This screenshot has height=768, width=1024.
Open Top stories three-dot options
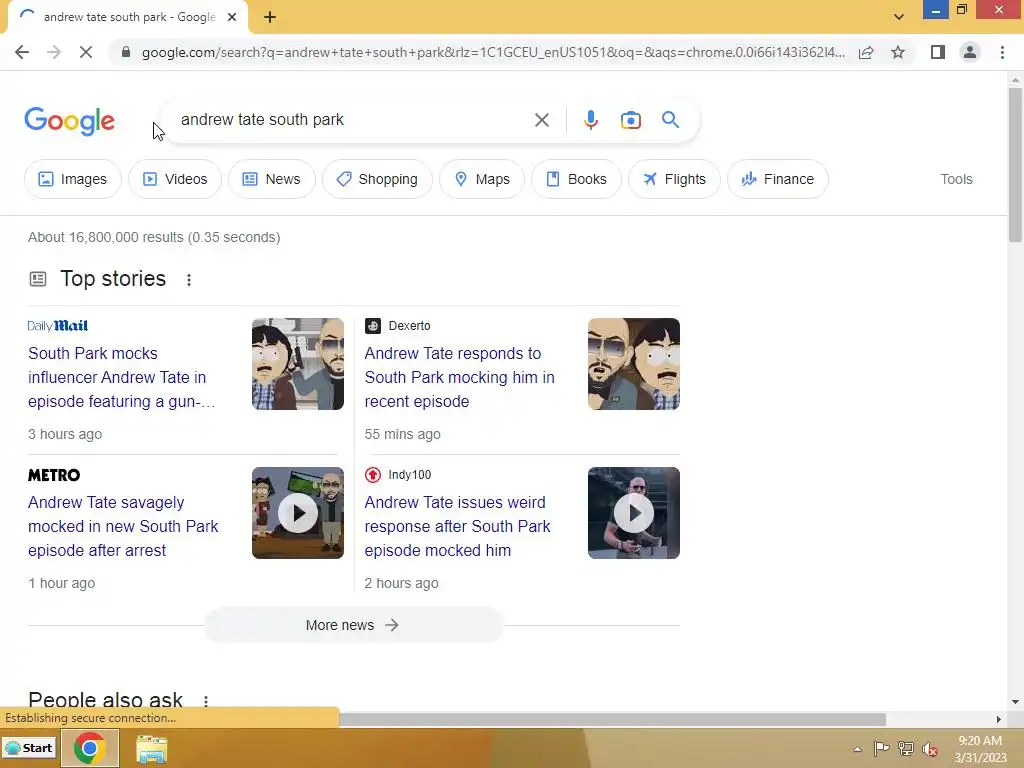coord(189,280)
